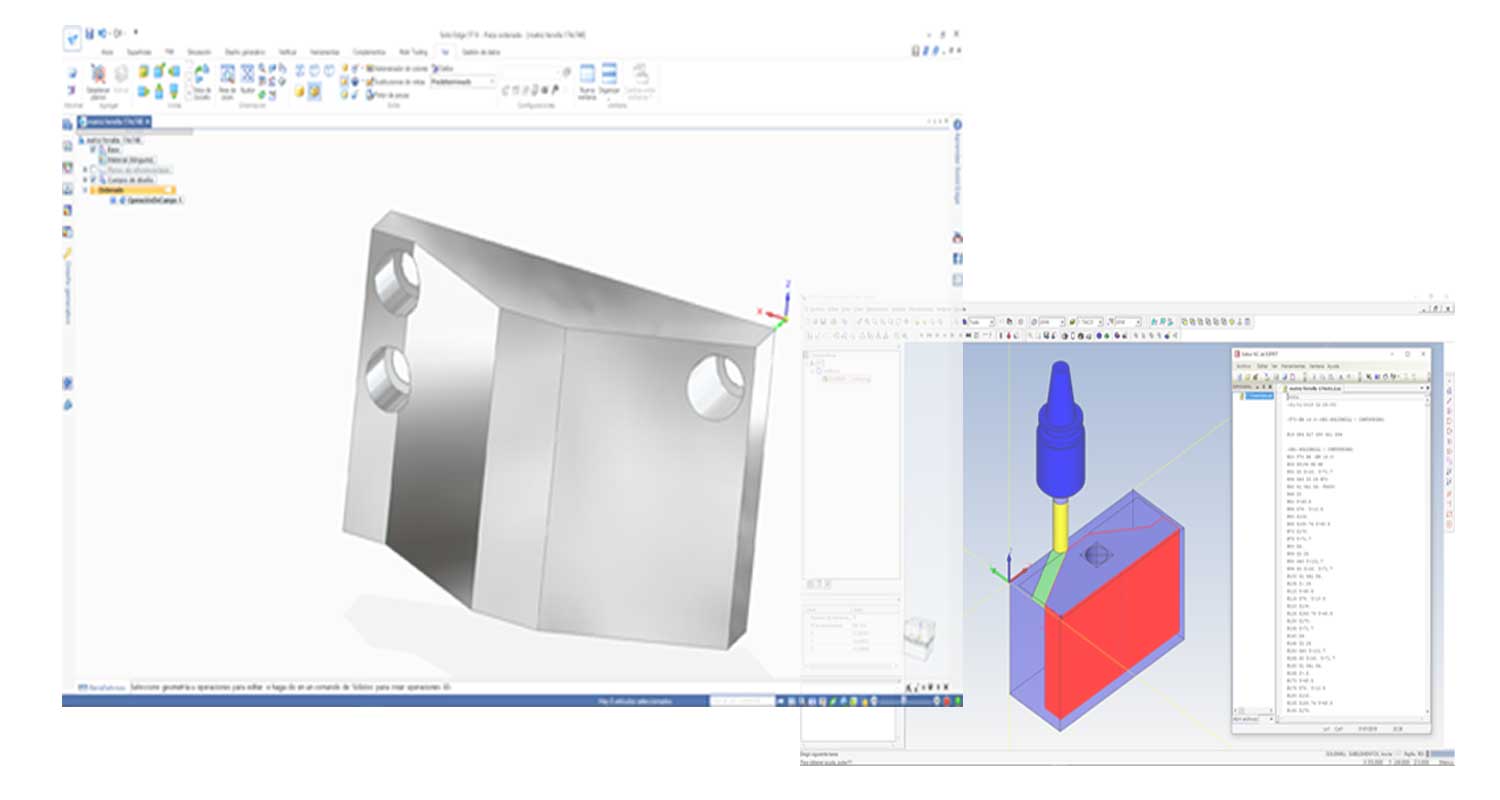
Task: Open the Facebook icon in right sidebar
Action: click(957, 258)
